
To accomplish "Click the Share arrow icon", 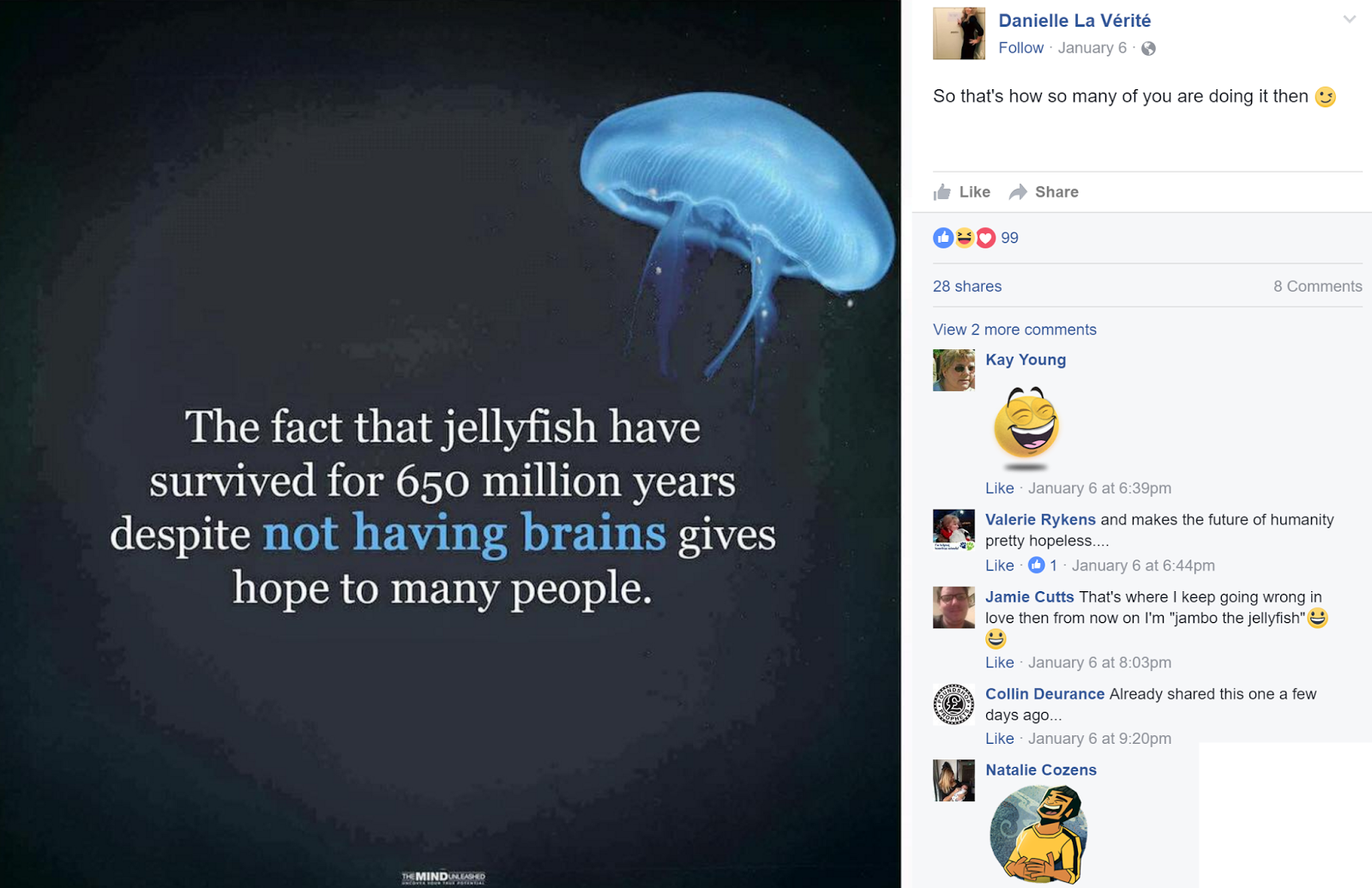I will coord(1018,192).
